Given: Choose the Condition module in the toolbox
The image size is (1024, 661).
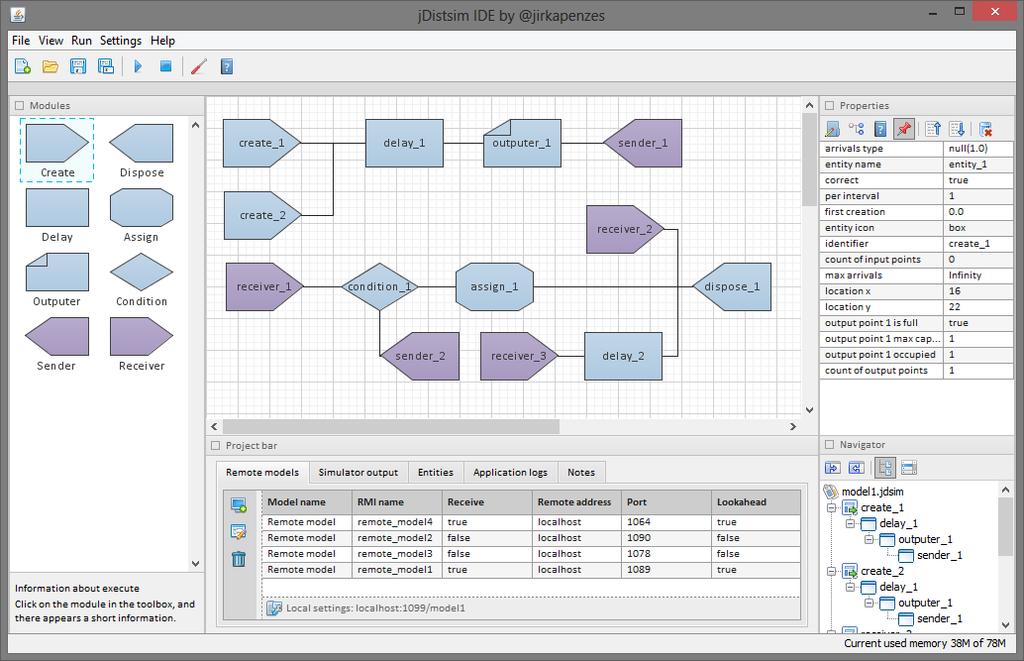Looking at the screenshot, I should point(142,280).
